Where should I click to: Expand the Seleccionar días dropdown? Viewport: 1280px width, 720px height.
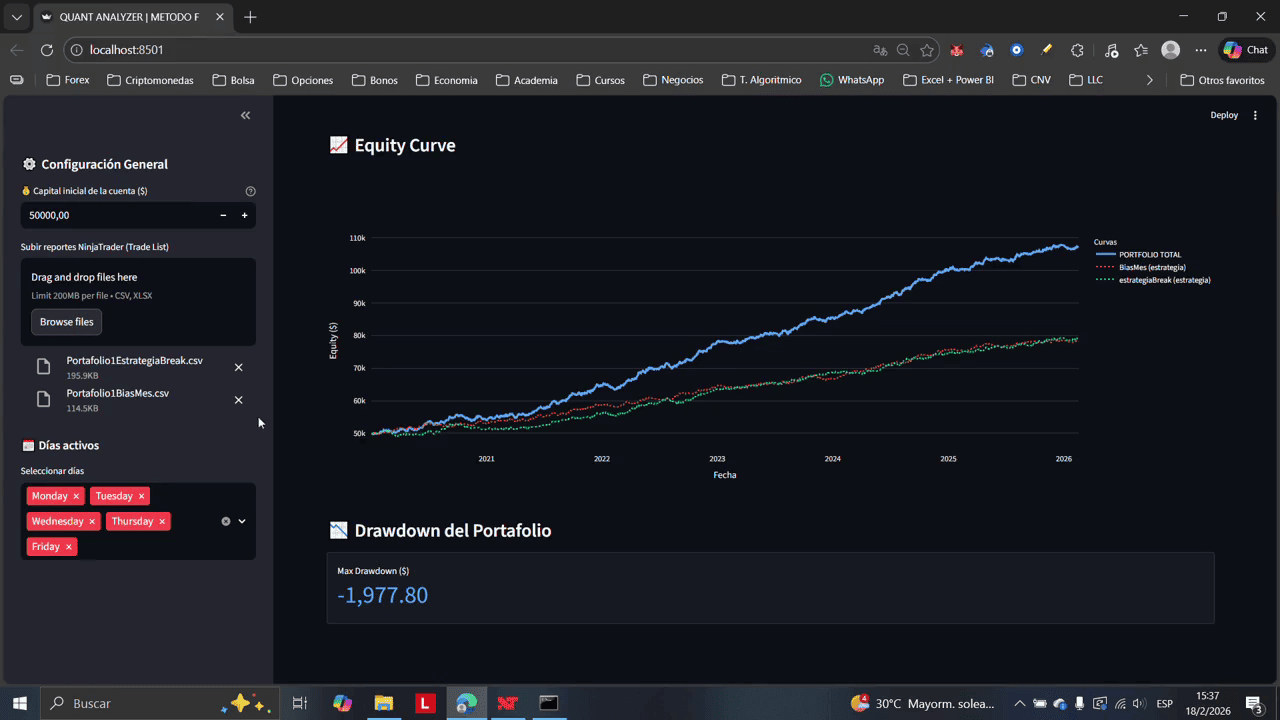[x=242, y=521]
